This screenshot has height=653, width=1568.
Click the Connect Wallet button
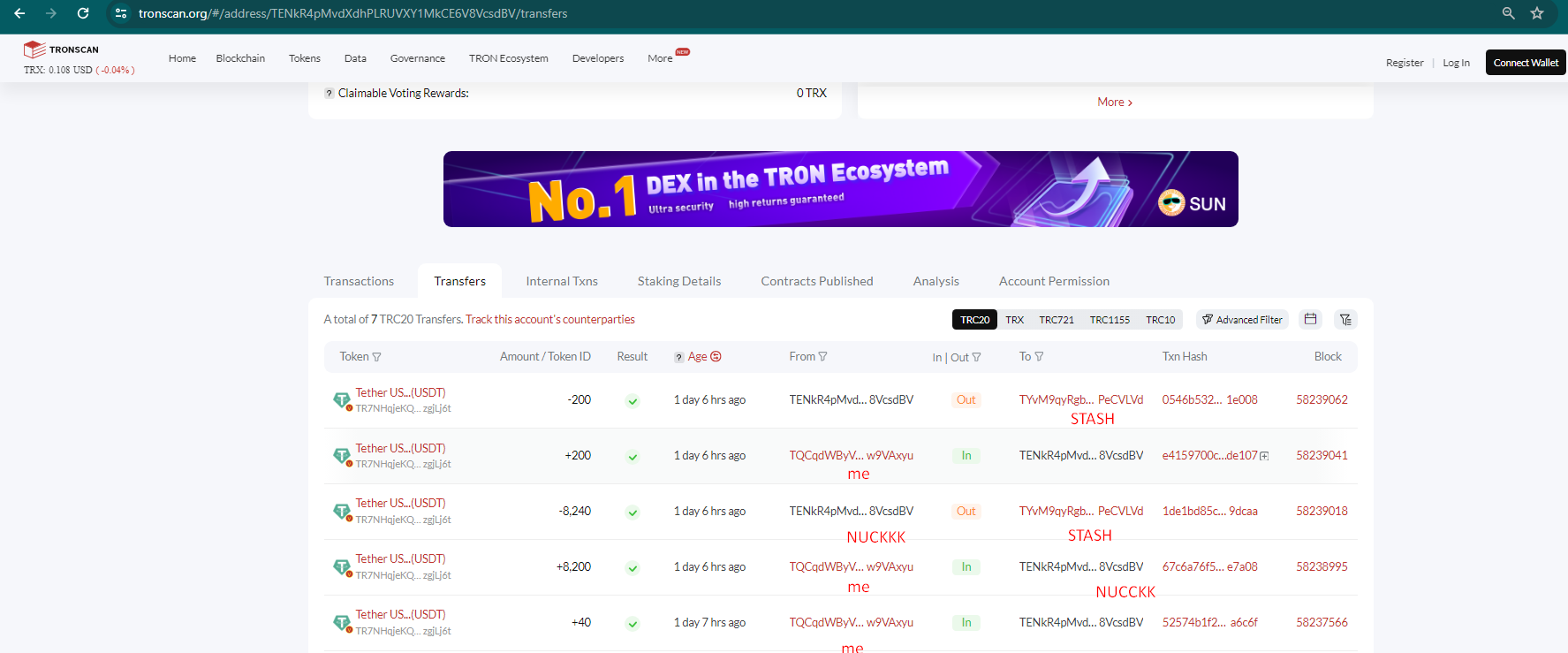(x=1526, y=63)
